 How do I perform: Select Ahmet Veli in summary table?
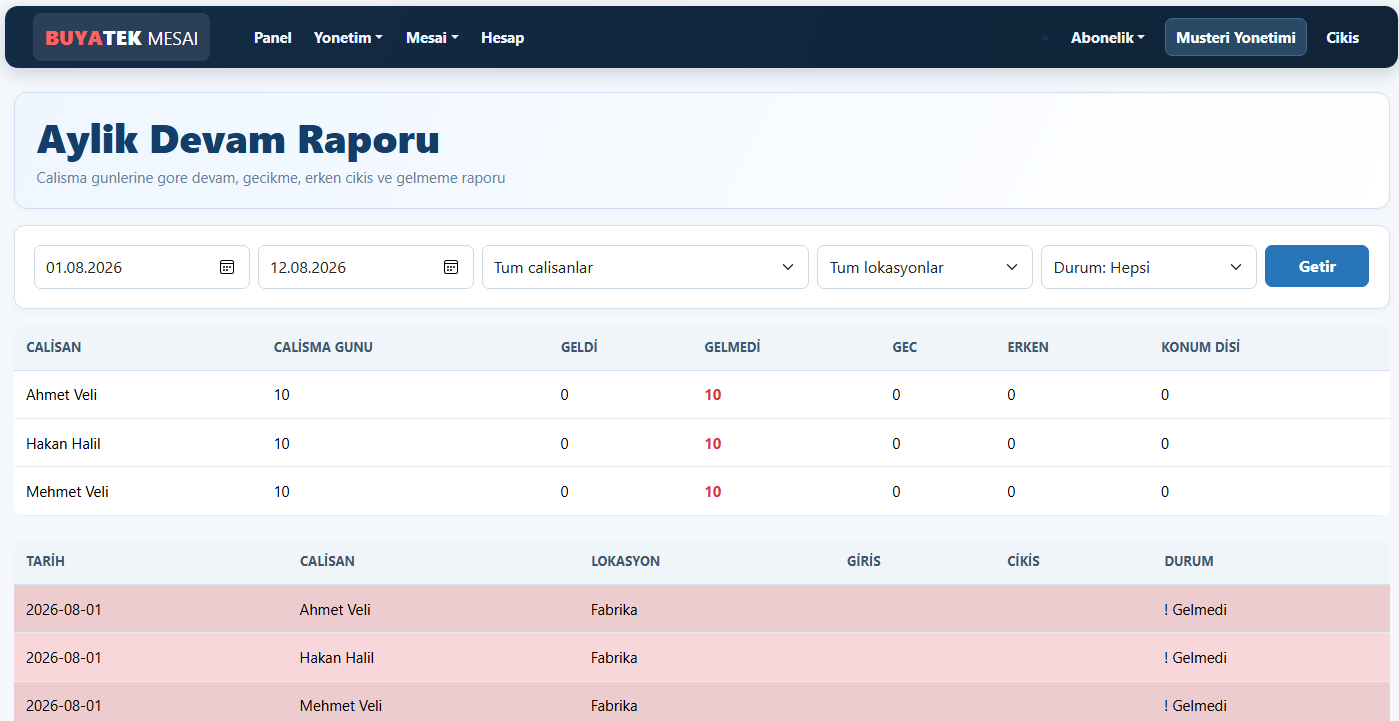click(61, 395)
